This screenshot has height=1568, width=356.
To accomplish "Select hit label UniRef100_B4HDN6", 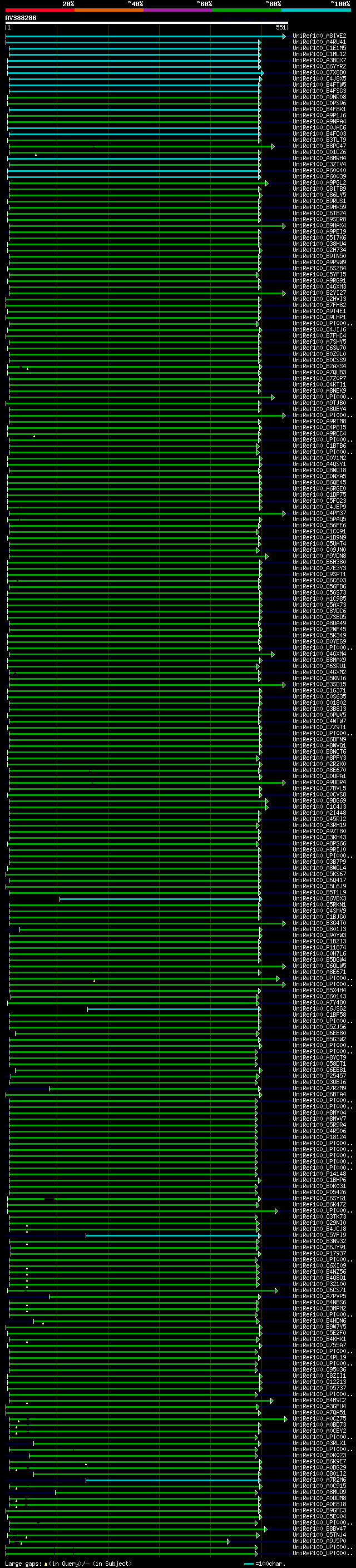I will (319, 1320).
